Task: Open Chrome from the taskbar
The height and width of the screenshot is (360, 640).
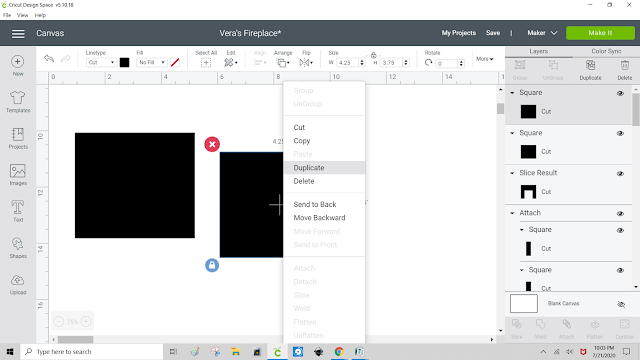Action: point(339,351)
